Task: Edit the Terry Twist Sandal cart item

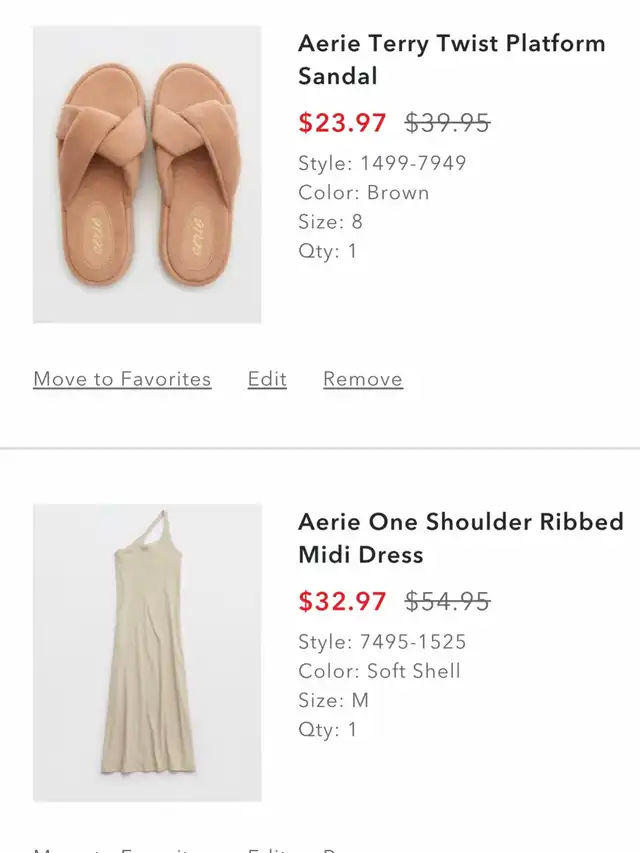Action: [x=267, y=379]
